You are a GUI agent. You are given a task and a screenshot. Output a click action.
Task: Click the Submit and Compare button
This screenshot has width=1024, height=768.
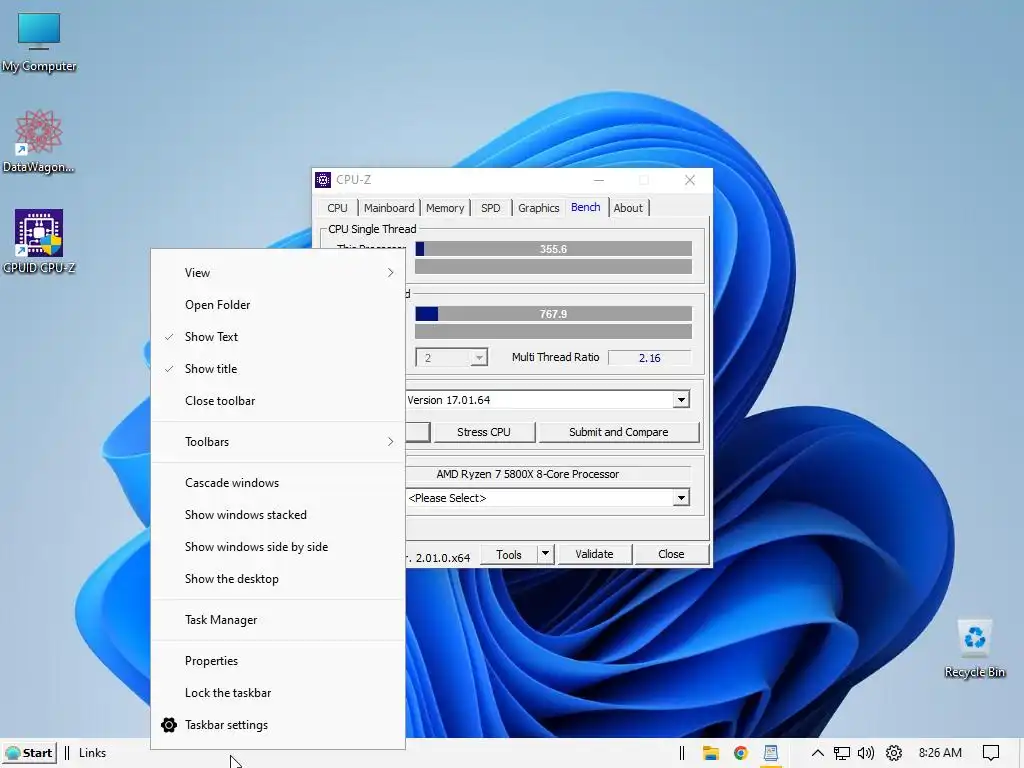click(618, 432)
